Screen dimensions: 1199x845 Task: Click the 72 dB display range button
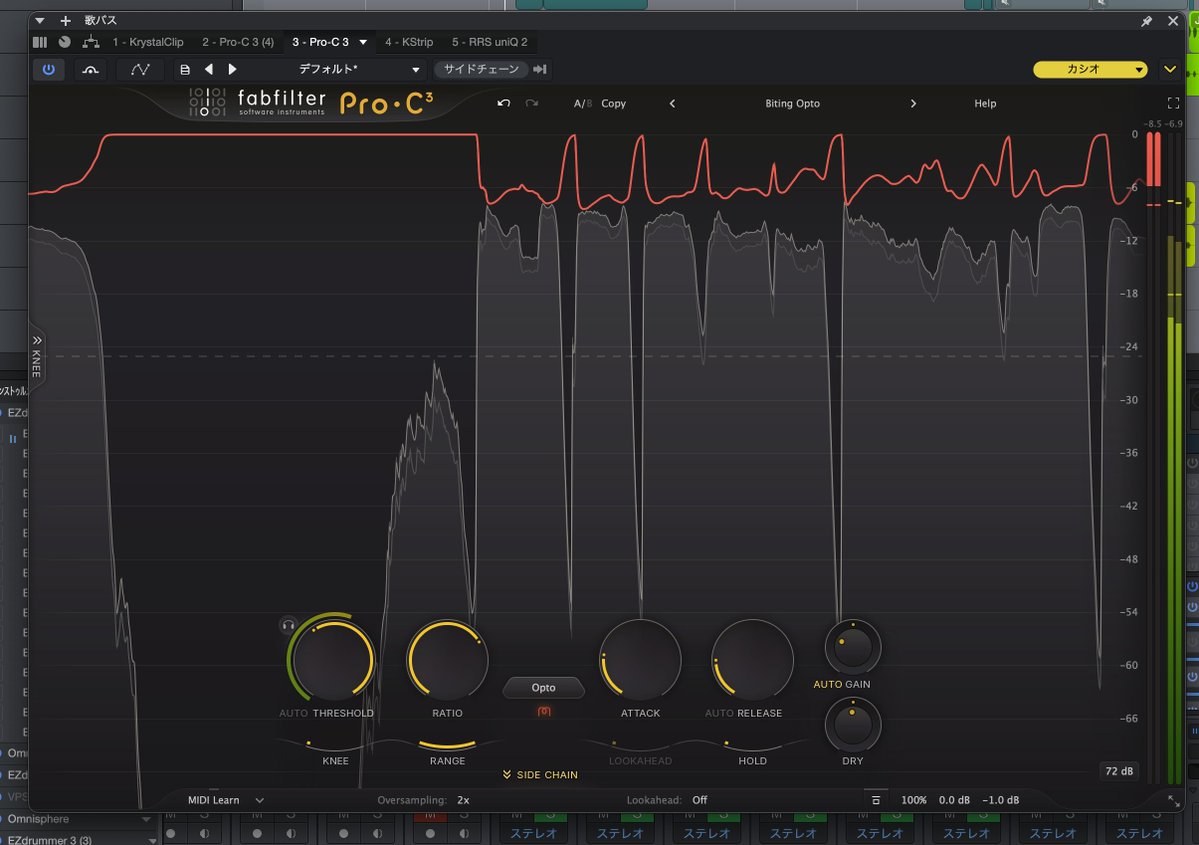pos(1119,771)
